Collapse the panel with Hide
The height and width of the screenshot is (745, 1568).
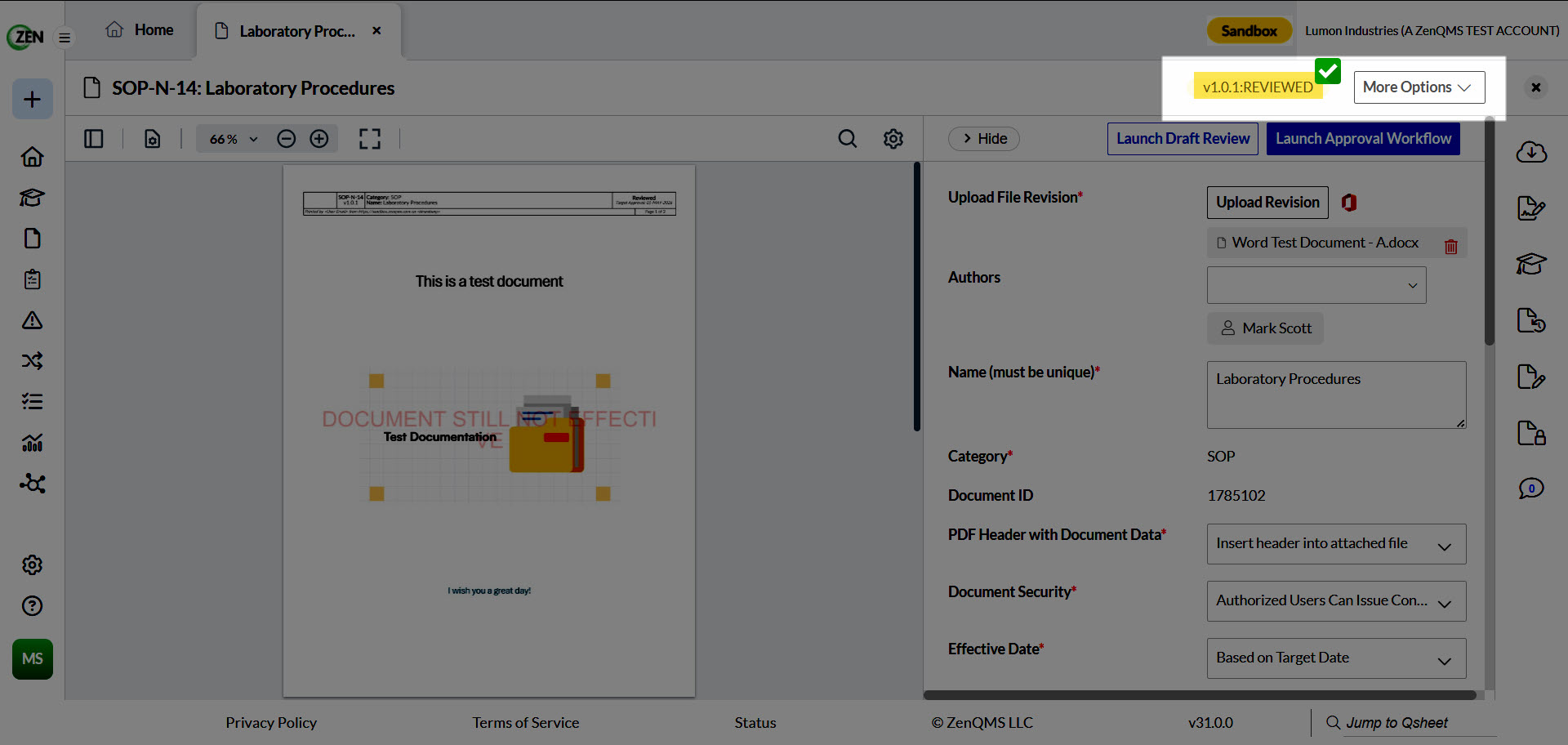point(984,139)
